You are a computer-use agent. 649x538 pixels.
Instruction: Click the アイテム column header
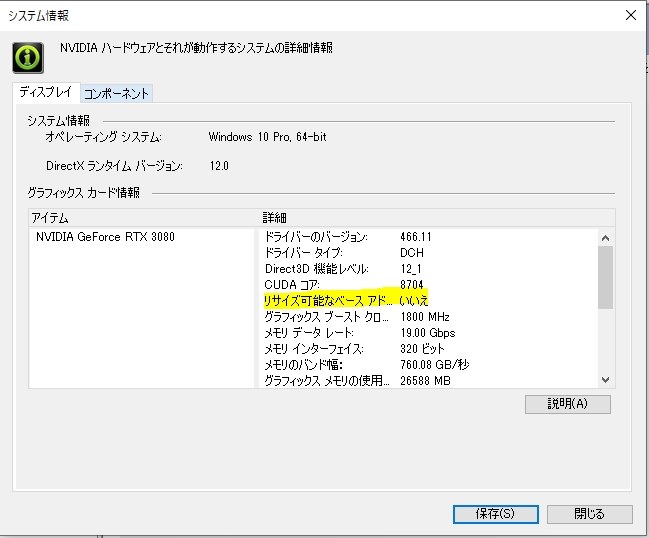click(50, 218)
